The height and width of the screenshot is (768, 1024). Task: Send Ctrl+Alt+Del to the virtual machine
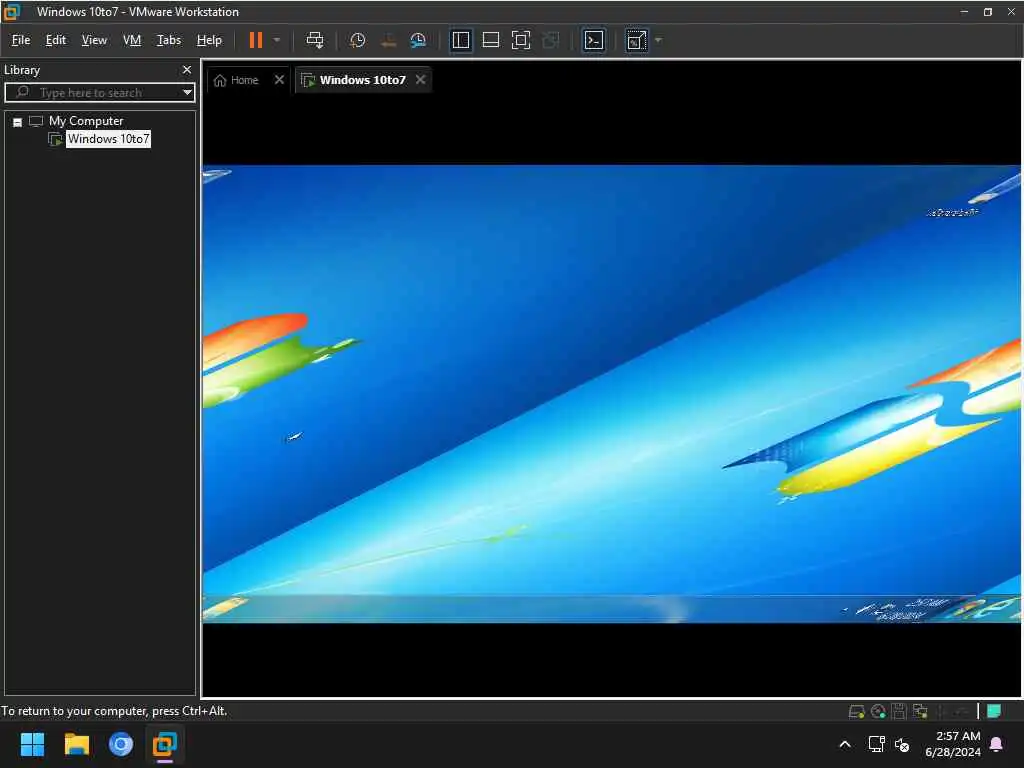[315, 40]
